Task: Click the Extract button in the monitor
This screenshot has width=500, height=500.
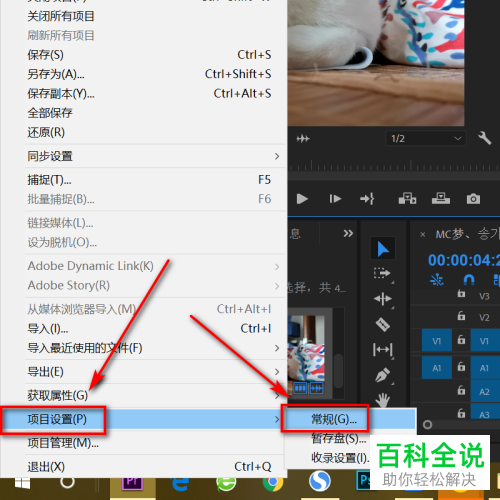Action: (441, 198)
